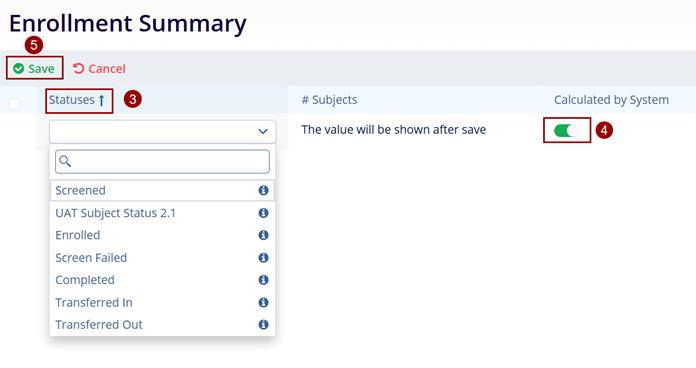
Task: Open info icon for UAT Subject Status 2.1
Action: (263, 213)
